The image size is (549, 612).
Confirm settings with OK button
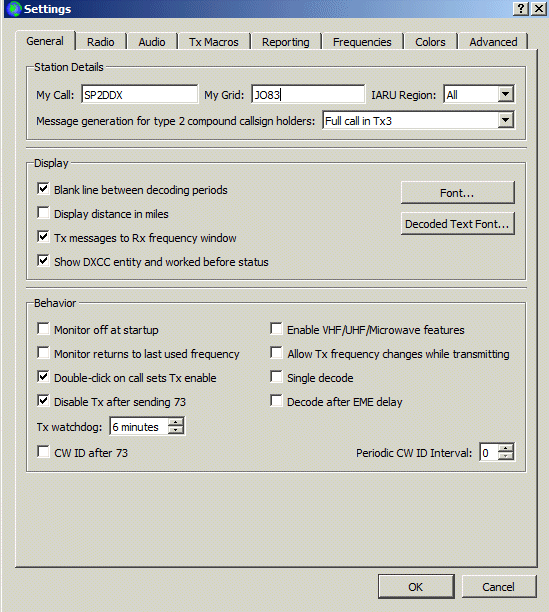(416, 587)
